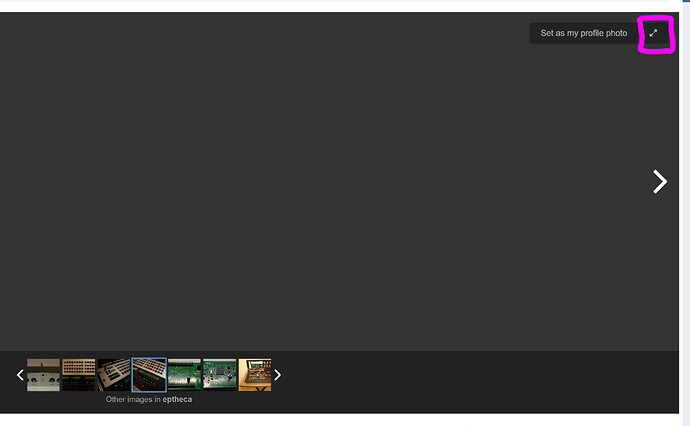Click 'Set as my profile photo'
The width and height of the screenshot is (690, 426).
point(584,33)
